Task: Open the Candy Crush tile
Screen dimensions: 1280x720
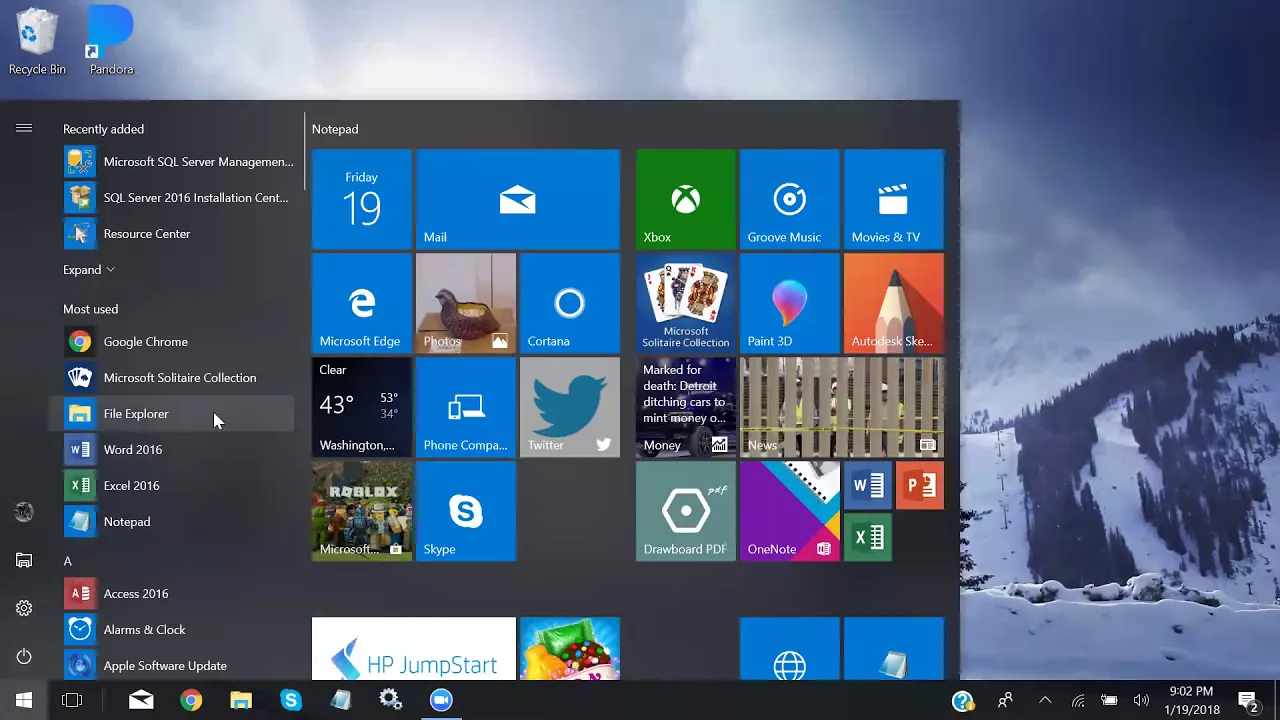Action: coord(570,649)
